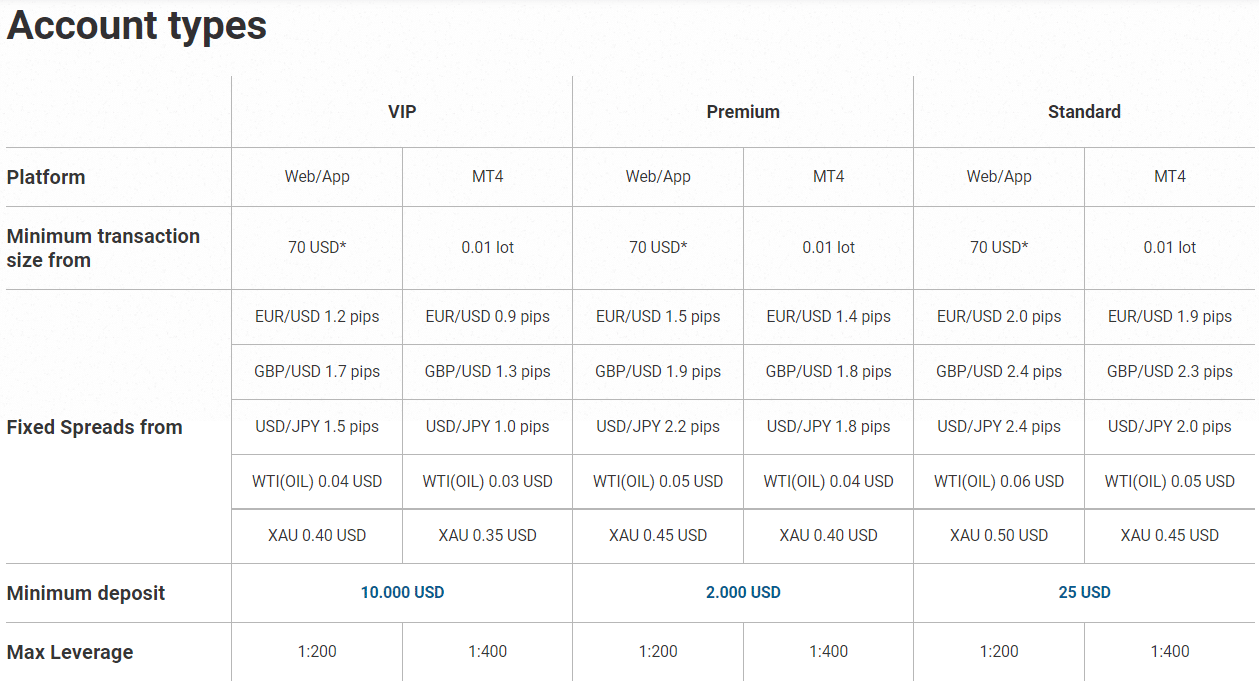This screenshot has width=1259, height=681.
Task: Click the 10.000 USD minimum deposit link
Action: click(x=402, y=592)
